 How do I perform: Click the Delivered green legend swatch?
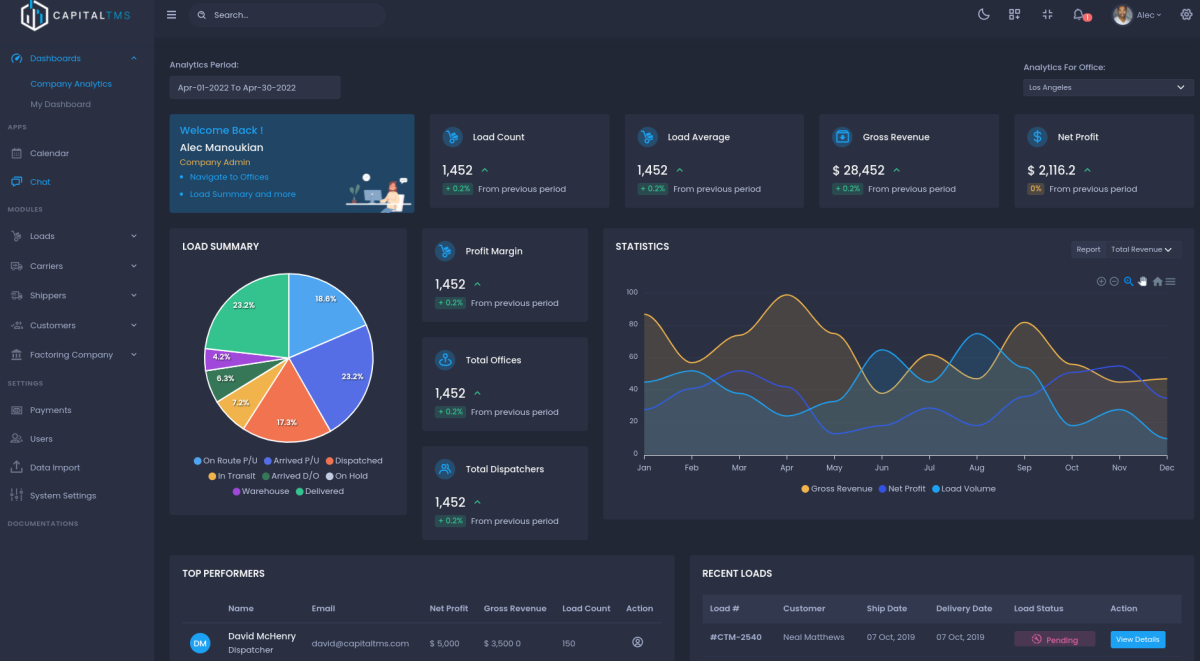coord(299,492)
